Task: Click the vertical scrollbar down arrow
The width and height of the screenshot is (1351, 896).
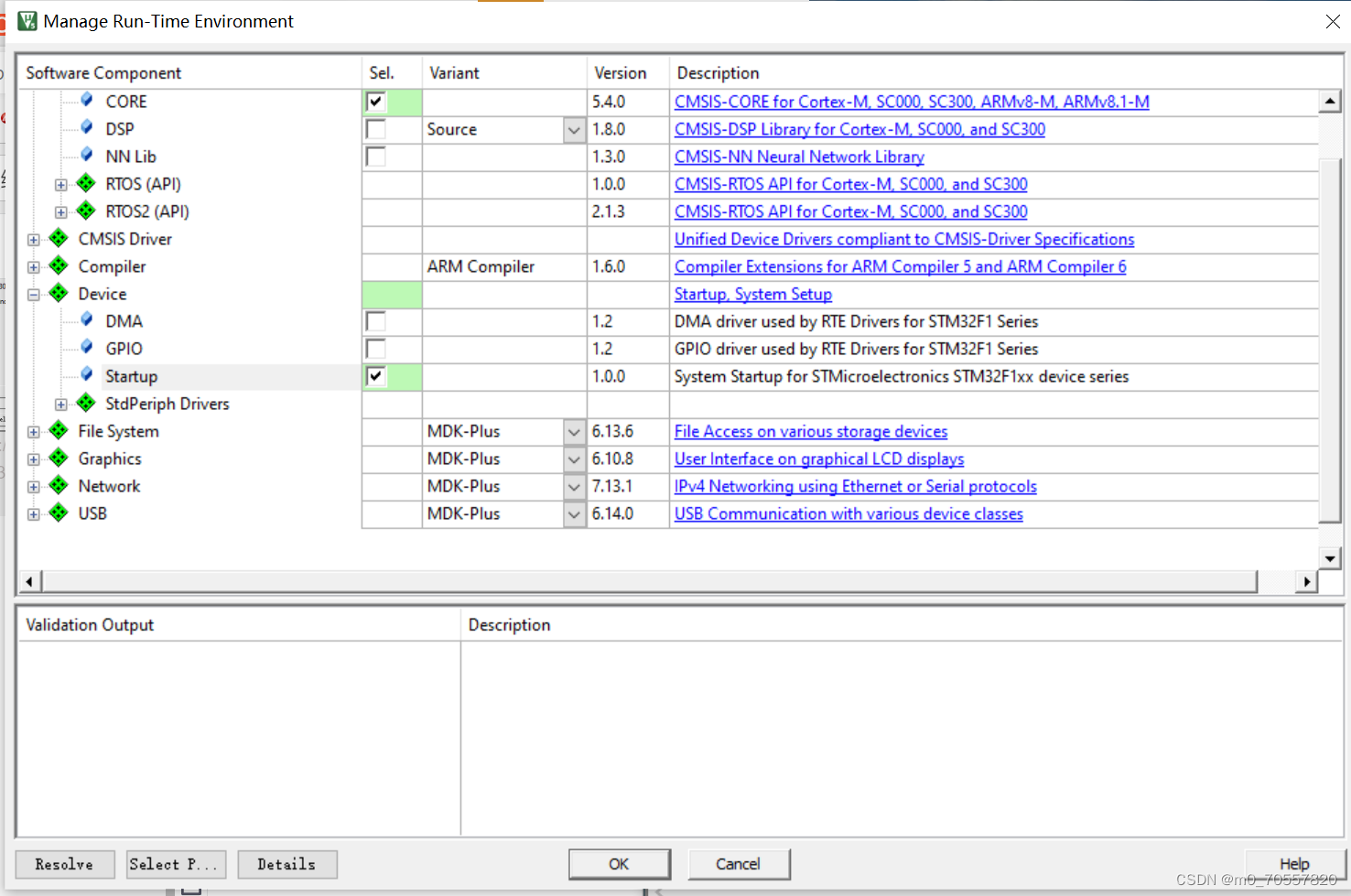Action: click(x=1330, y=557)
